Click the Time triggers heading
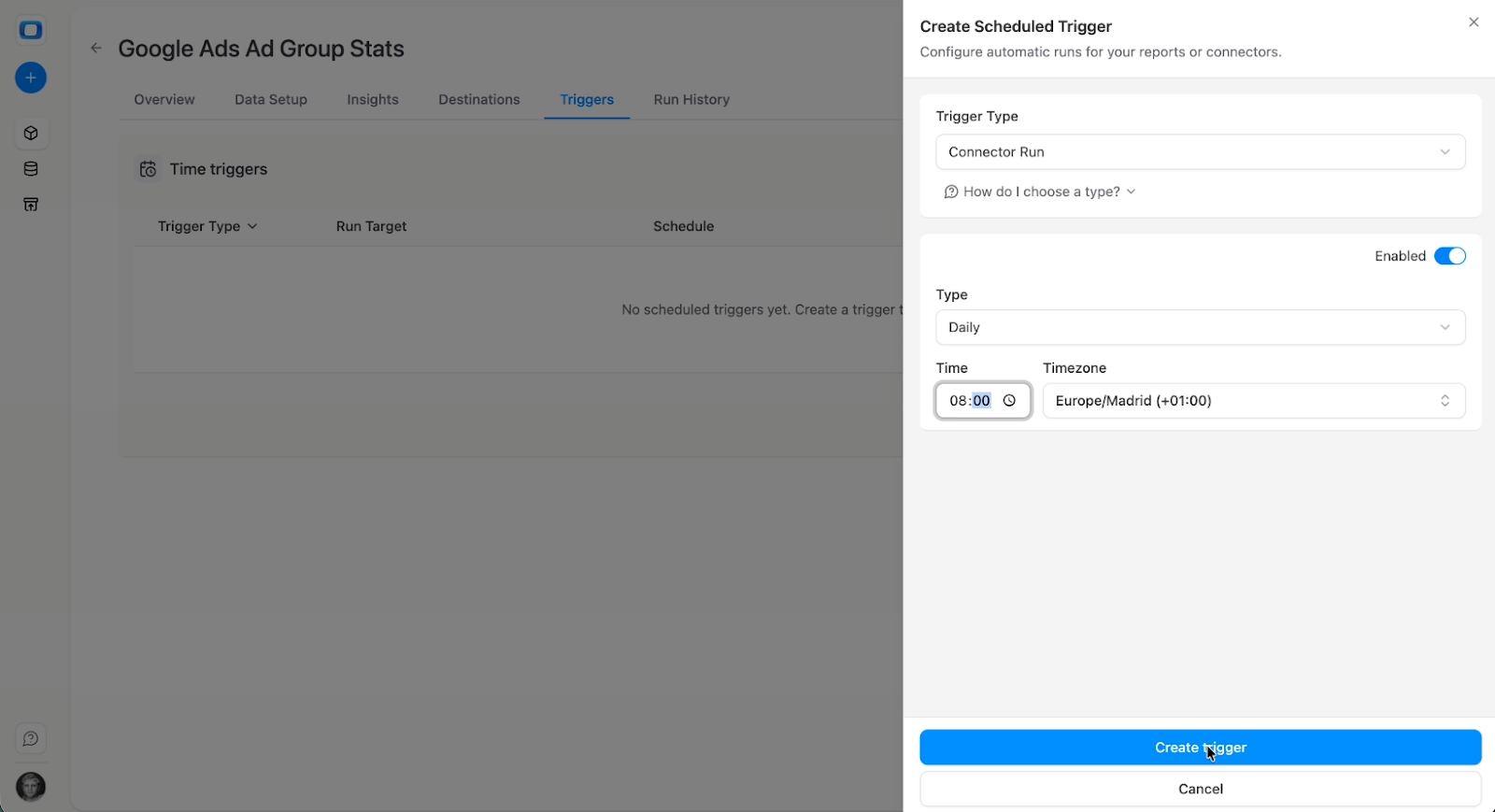The image size is (1495, 812). pos(219,169)
